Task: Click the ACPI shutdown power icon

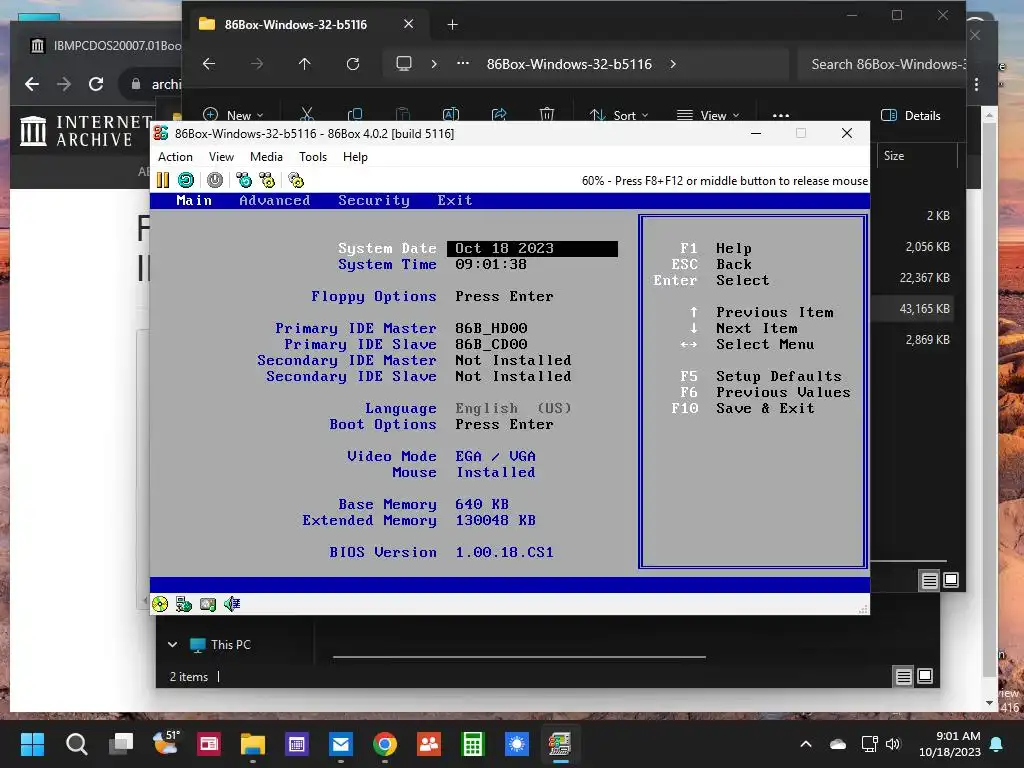Action: pyautogui.click(x=215, y=180)
